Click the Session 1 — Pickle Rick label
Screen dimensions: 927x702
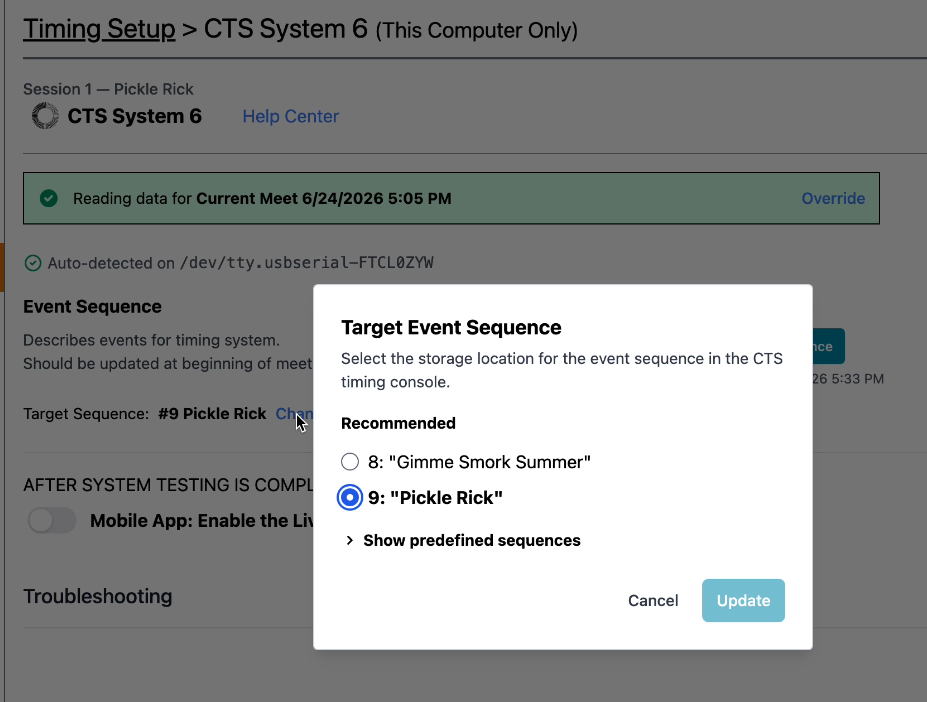click(108, 89)
